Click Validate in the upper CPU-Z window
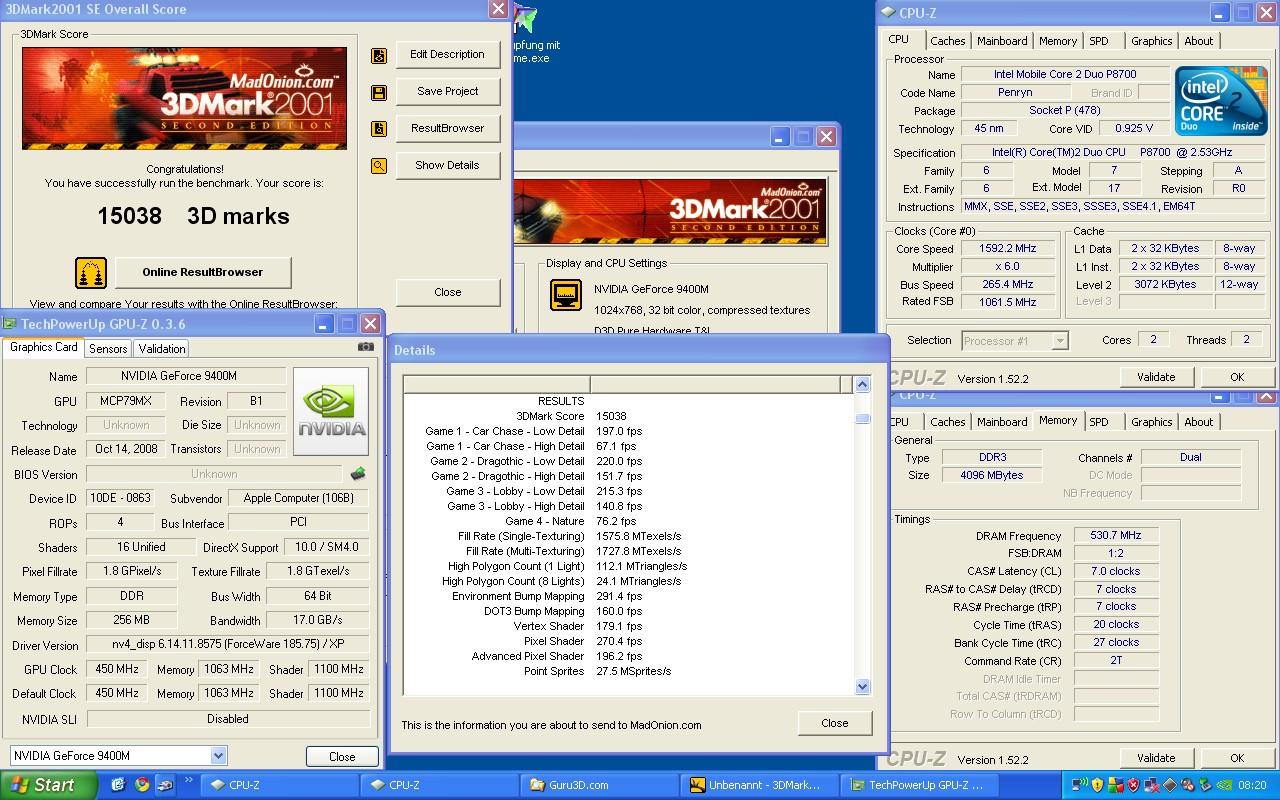1280x800 pixels. click(x=1156, y=377)
